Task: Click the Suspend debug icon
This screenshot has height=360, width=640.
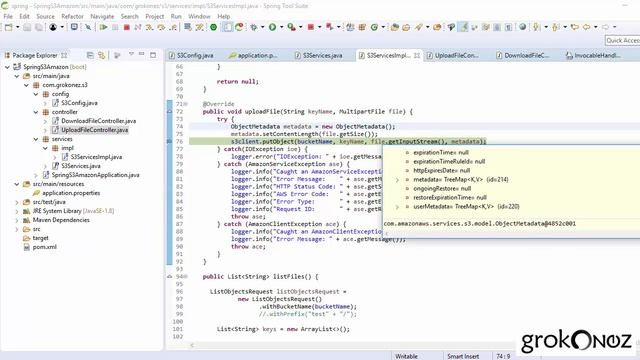Action: (x=115, y=27)
